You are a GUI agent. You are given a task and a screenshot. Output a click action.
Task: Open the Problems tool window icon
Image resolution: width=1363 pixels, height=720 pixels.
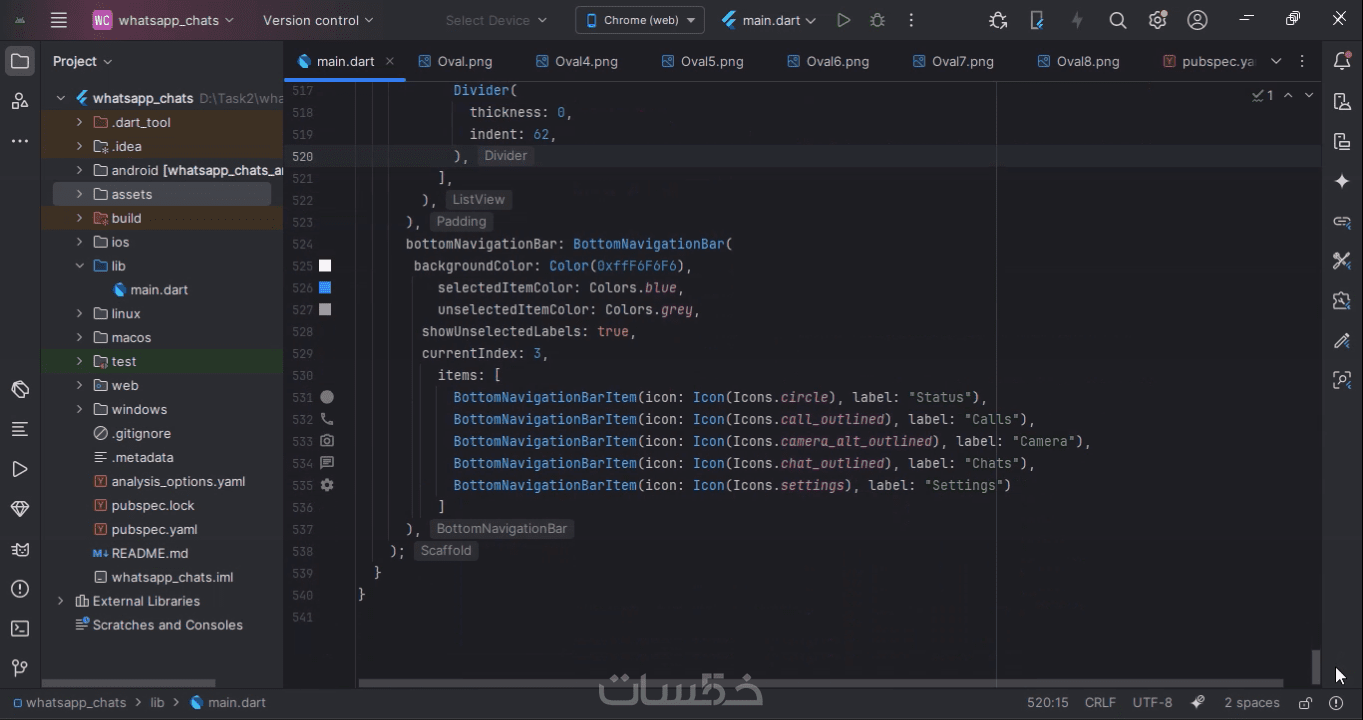click(x=20, y=589)
